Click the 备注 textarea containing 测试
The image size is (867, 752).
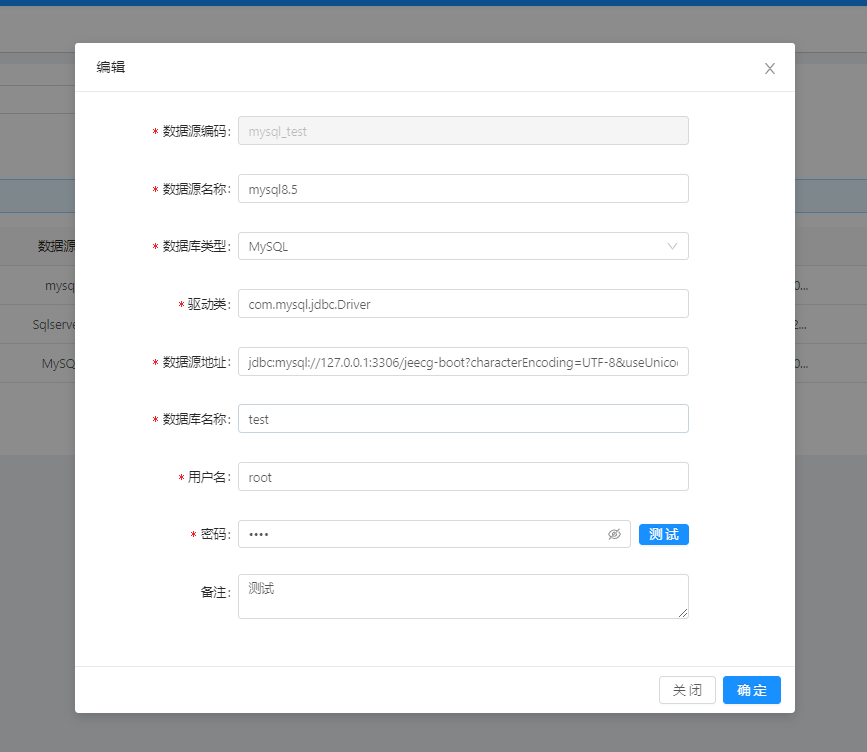tap(462, 596)
